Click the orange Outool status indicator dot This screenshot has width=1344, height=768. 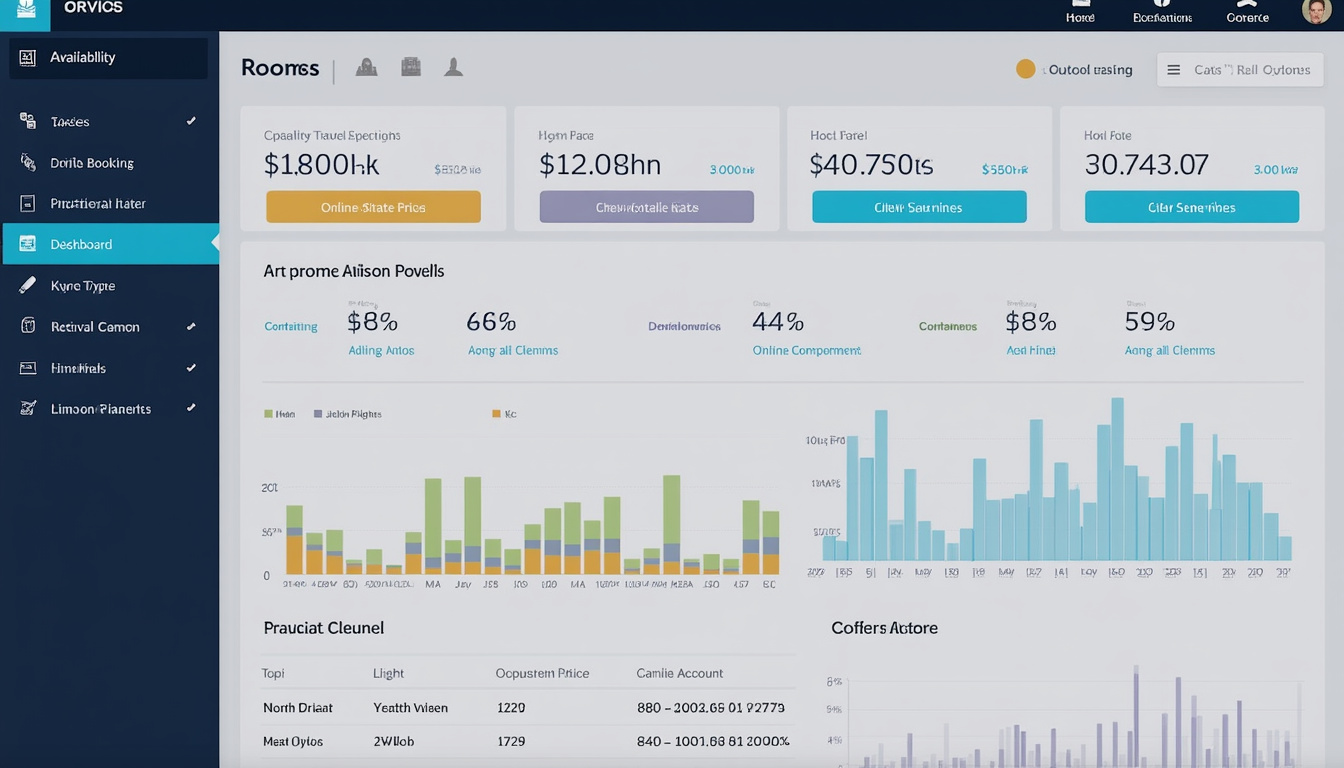coord(1025,69)
